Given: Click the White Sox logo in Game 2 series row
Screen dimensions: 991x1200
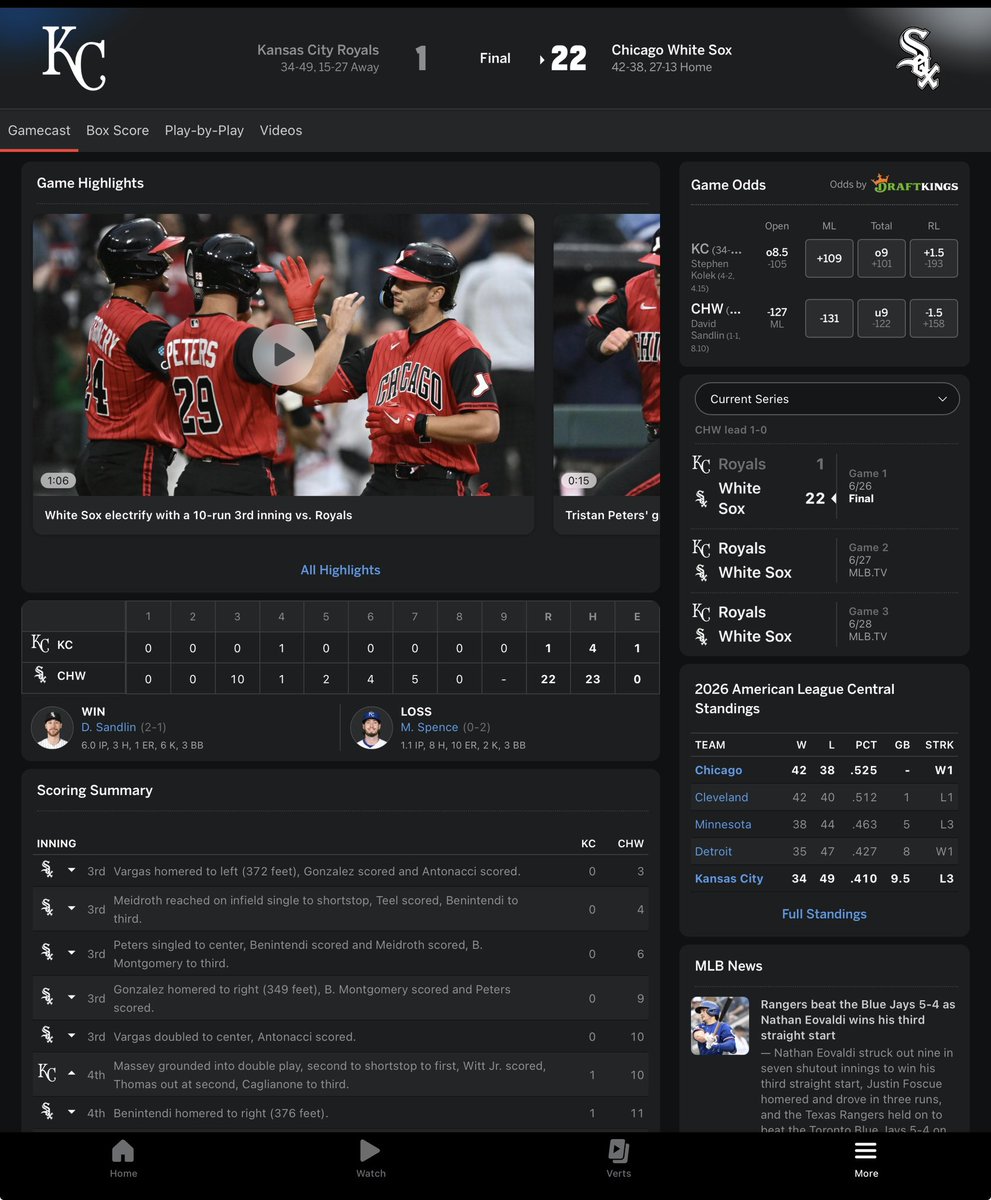Looking at the screenshot, I should 702,572.
